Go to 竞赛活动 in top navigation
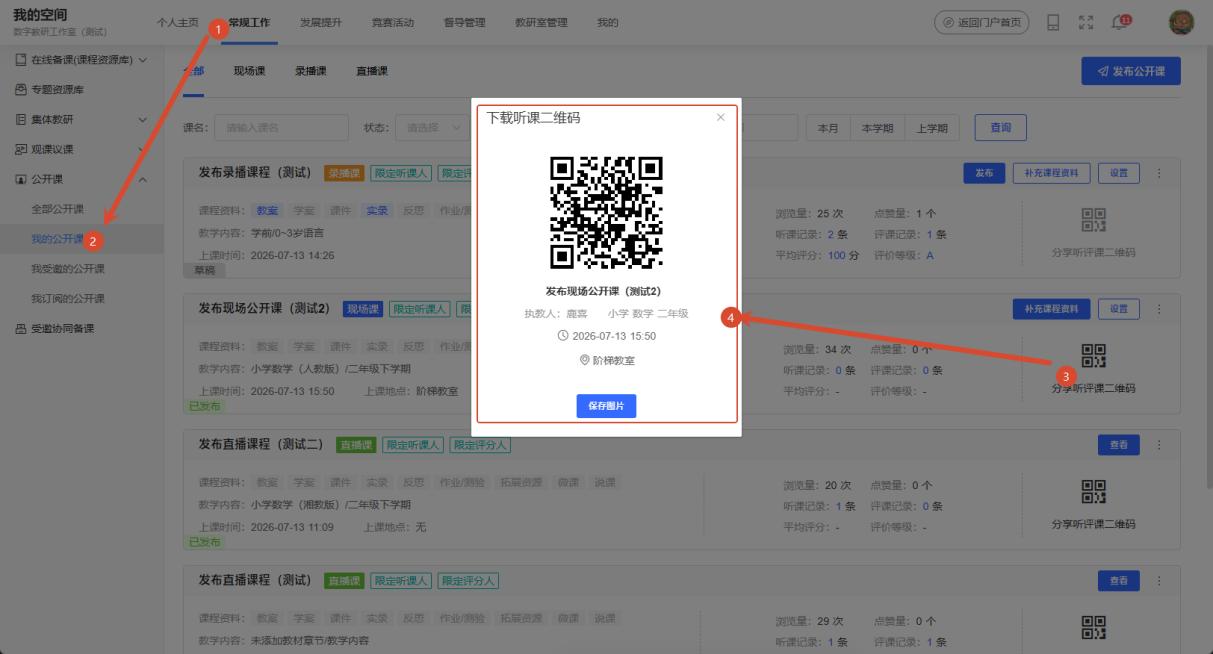 coord(392,23)
